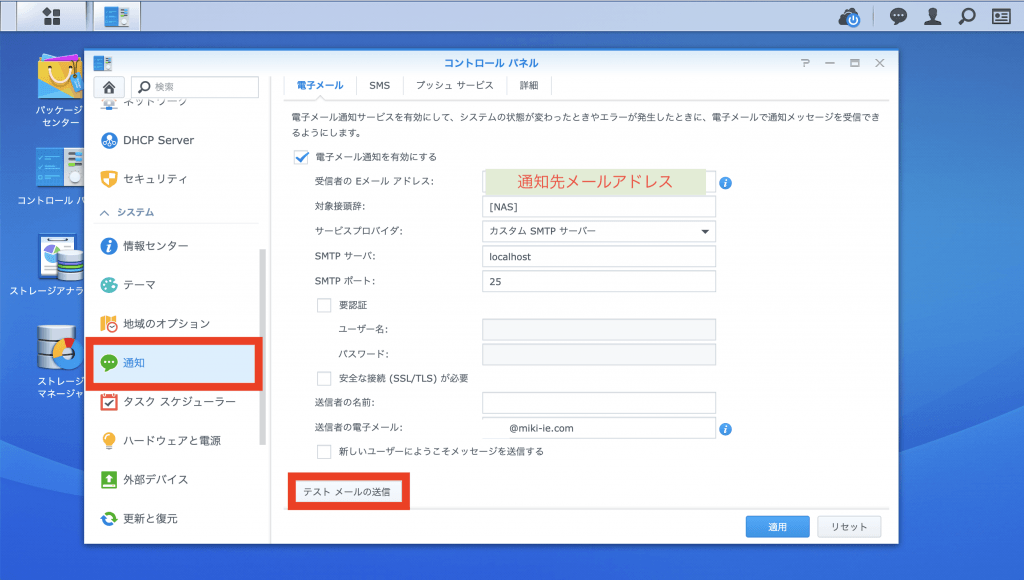Open the Package Center desktop icon

point(59,78)
